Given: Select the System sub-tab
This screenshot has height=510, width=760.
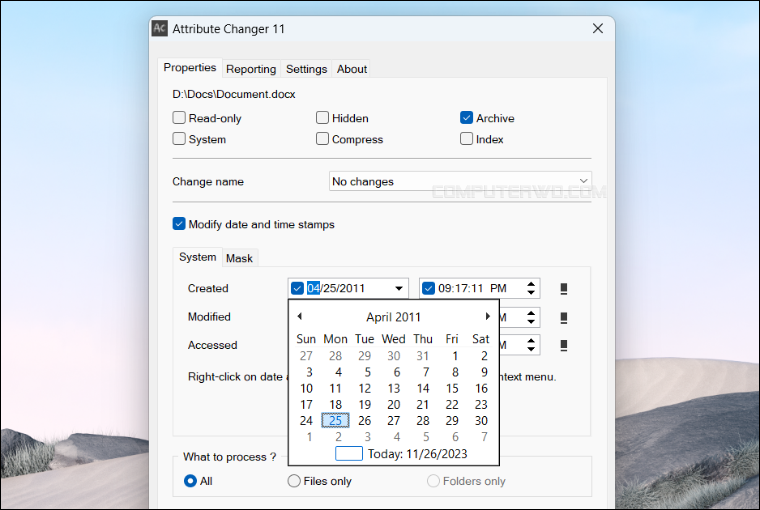Looking at the screenshot, I should point(197,257).
